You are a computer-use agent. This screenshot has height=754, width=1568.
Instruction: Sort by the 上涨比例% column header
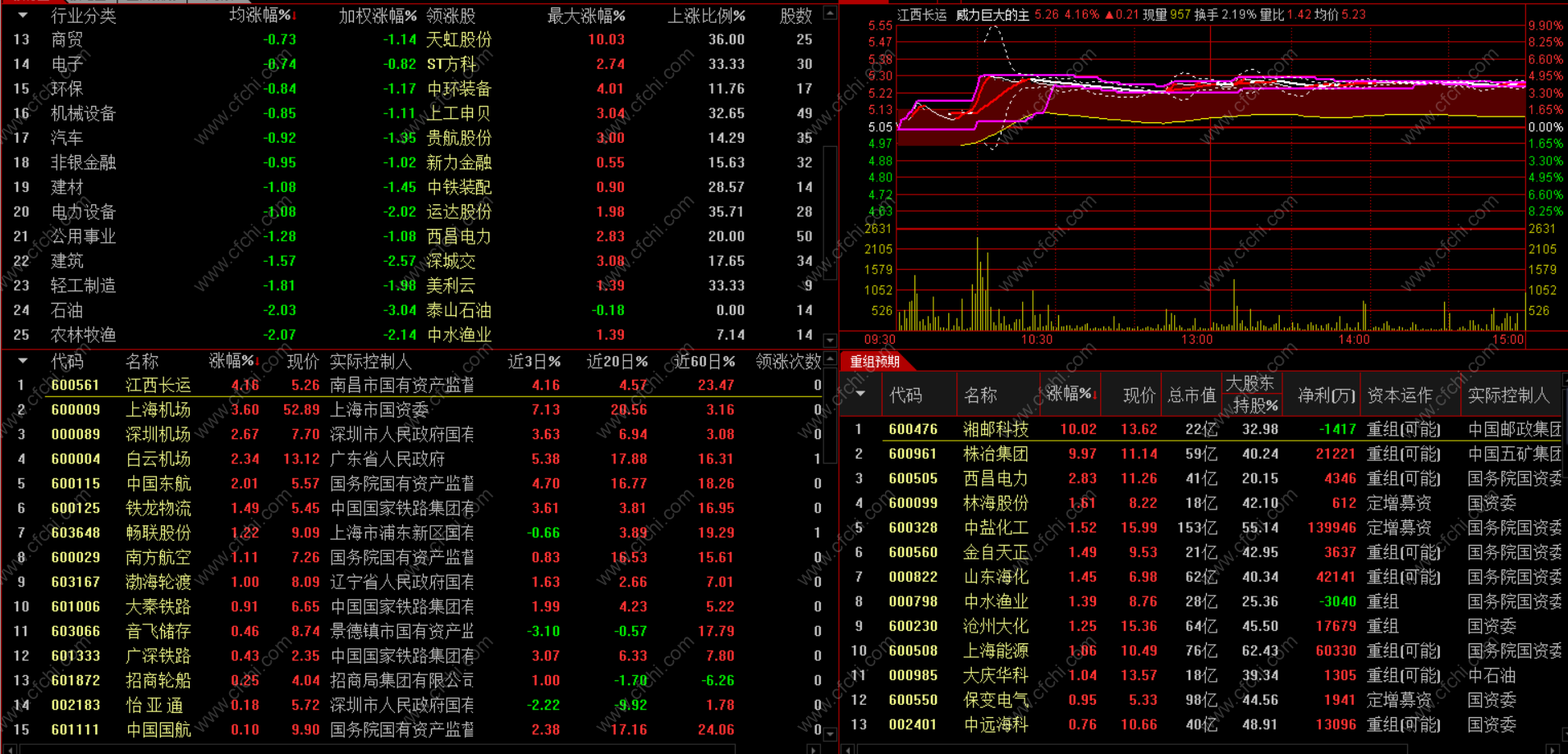tap(707, 16)
